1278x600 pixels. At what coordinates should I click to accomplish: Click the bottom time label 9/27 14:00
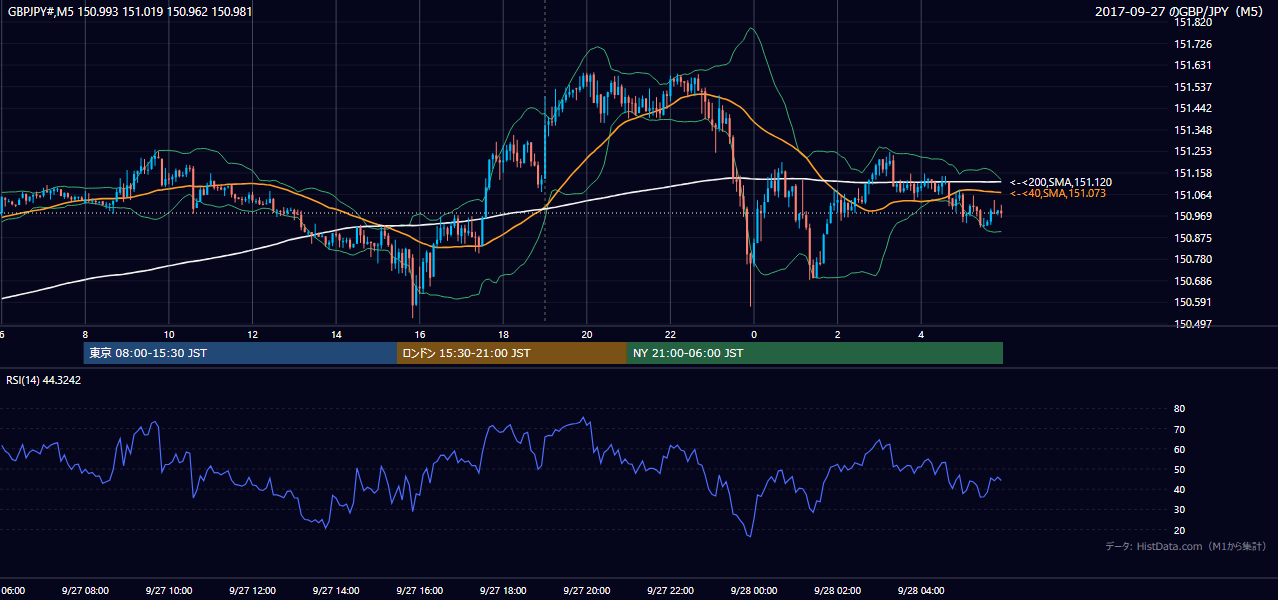pos(336,590)
